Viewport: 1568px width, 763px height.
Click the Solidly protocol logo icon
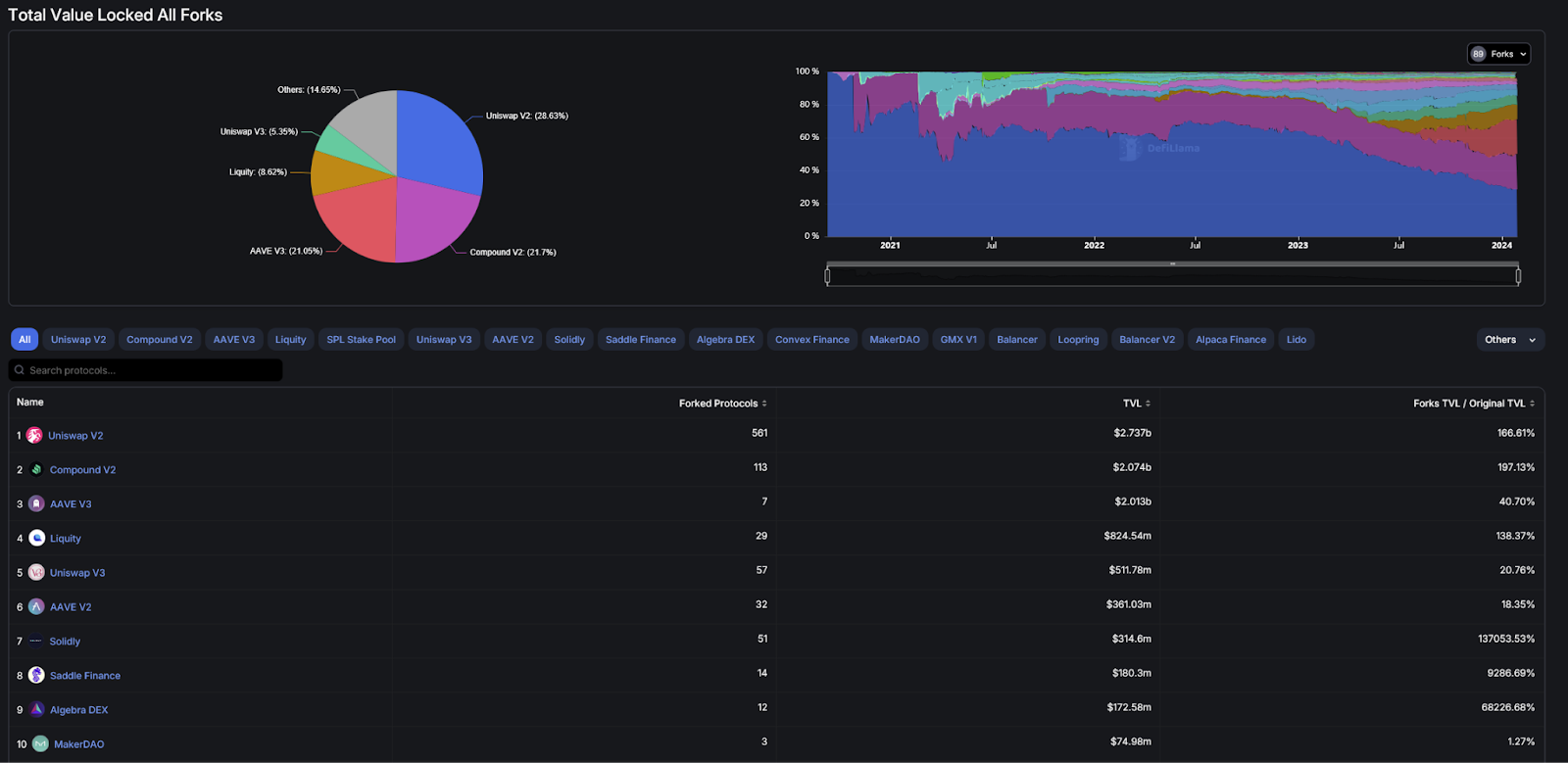36,642
